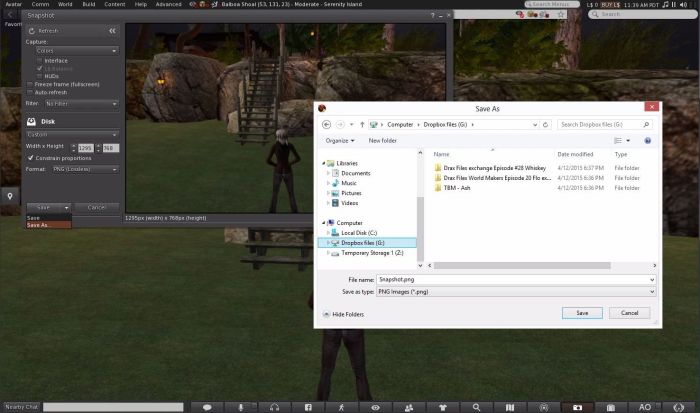Open the map icon in bottom toolbar
Screen dimensions: 700x413
click(x=510, y=407)
